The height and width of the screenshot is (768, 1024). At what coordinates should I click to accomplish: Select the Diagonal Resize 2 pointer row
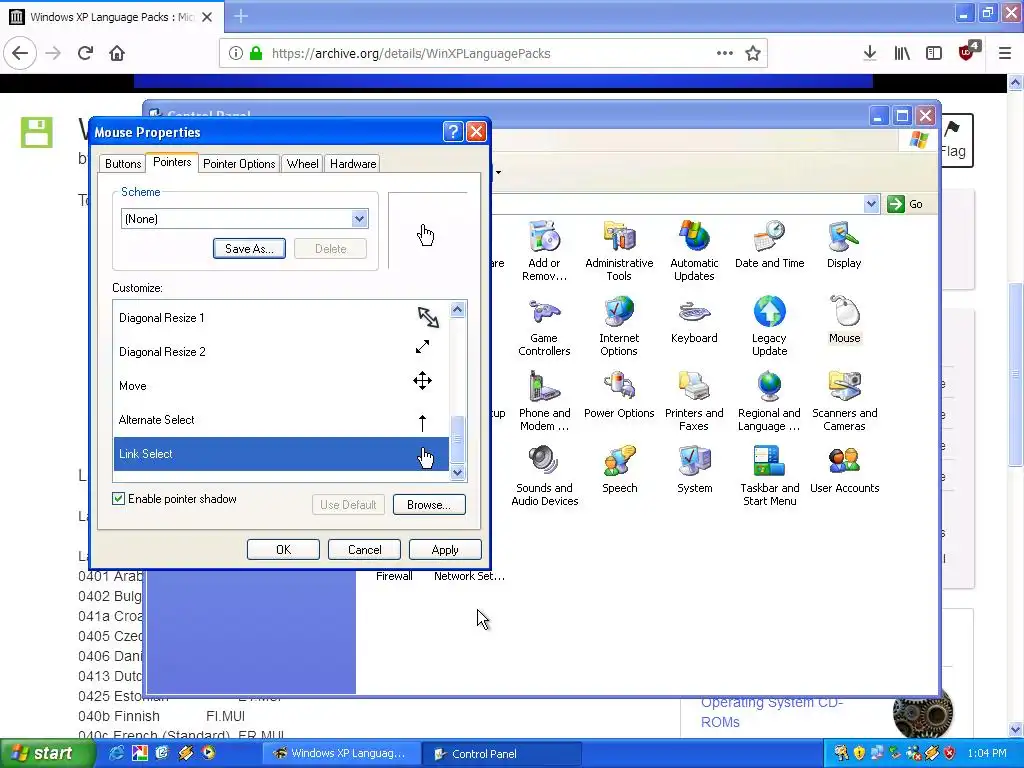pos(281,352)
